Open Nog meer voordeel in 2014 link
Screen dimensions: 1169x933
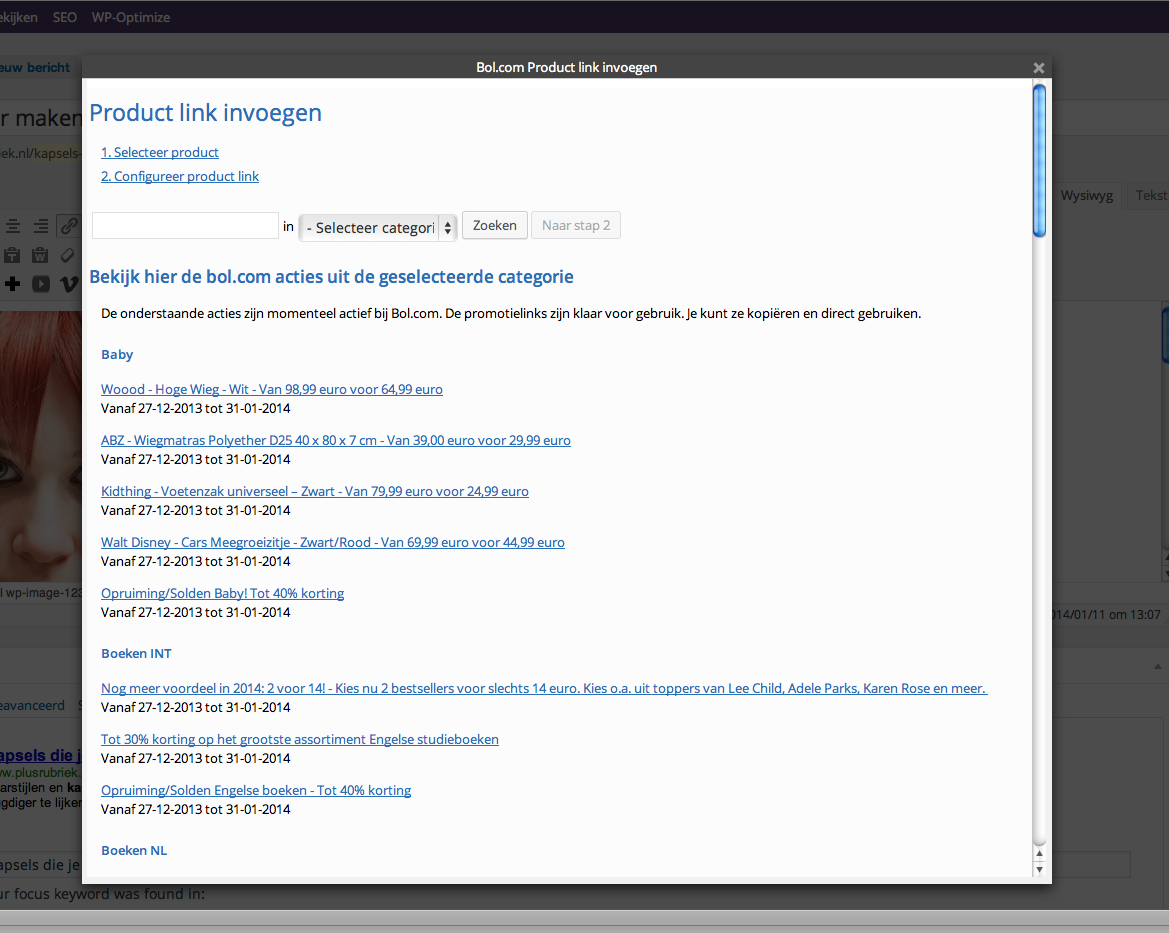coord(543,688)
